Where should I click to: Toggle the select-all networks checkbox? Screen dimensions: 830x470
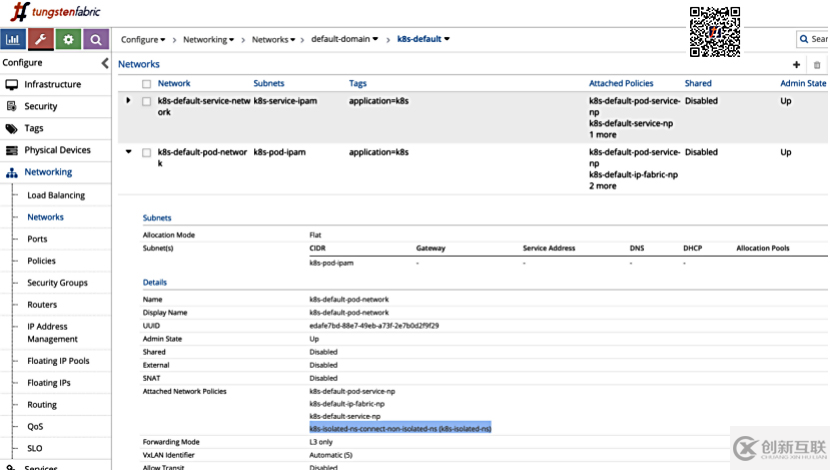pos(147,84)
